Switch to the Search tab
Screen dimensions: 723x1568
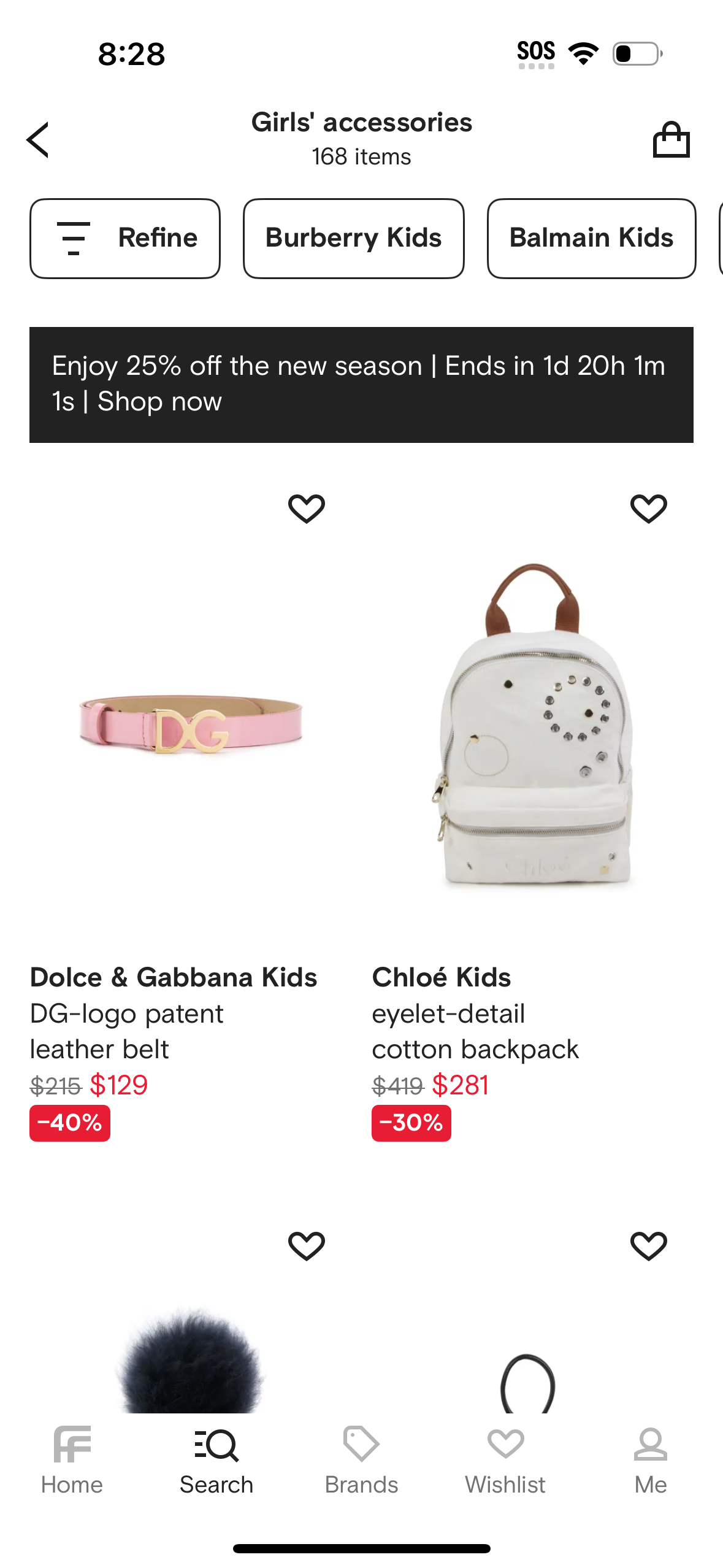click(x=216, y=1461)
